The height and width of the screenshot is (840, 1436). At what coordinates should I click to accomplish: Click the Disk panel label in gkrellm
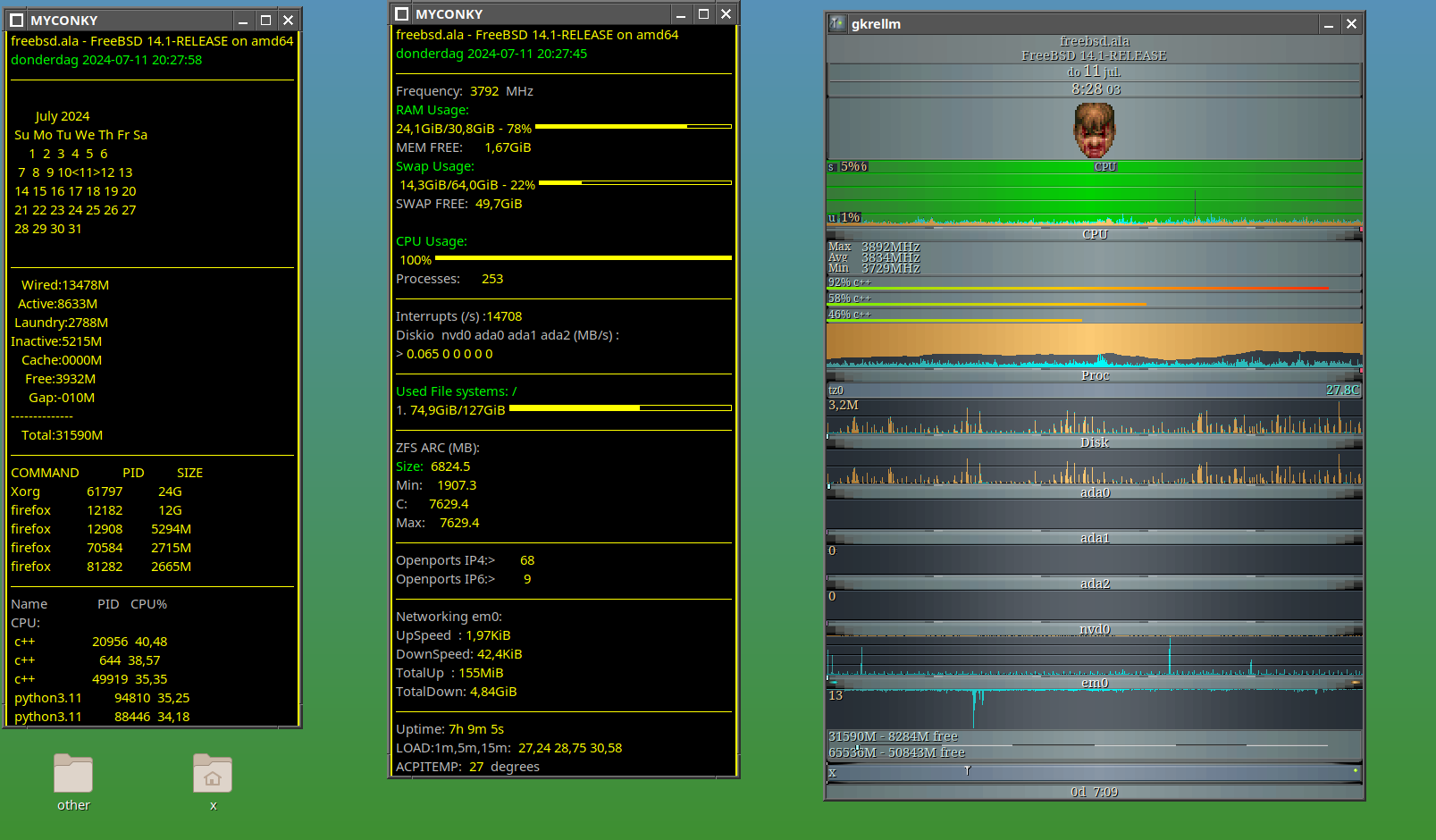(x=1095, y=442)
